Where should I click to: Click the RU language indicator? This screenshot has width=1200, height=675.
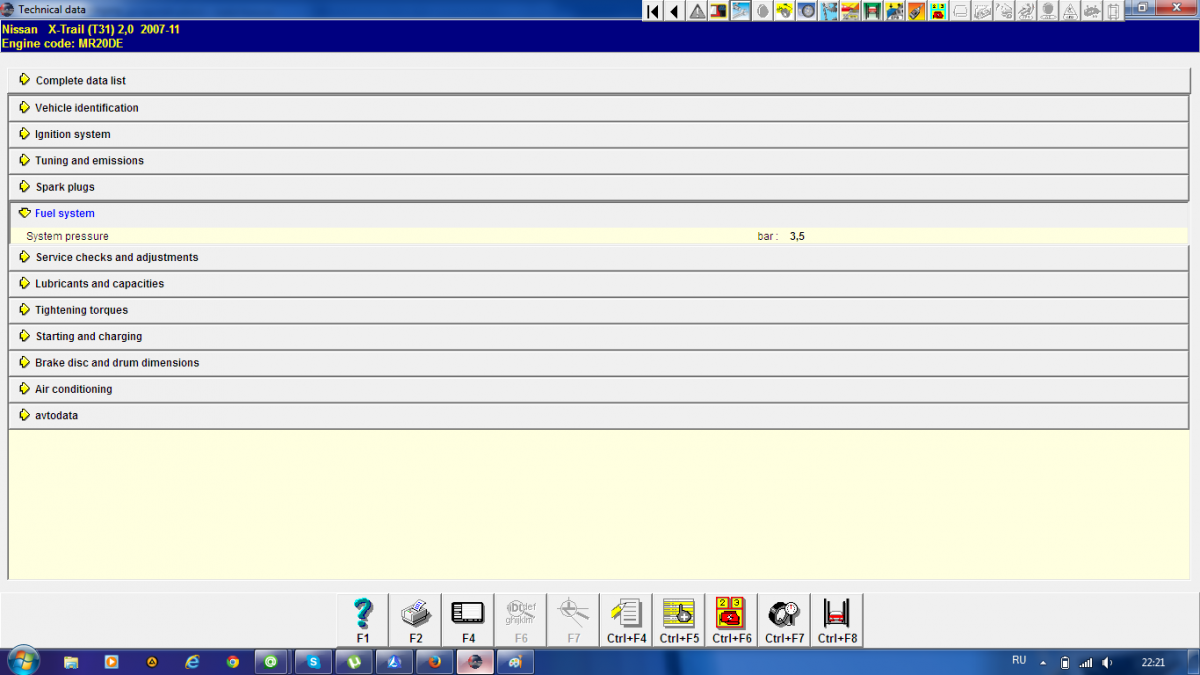click(x=1019, y=661)
